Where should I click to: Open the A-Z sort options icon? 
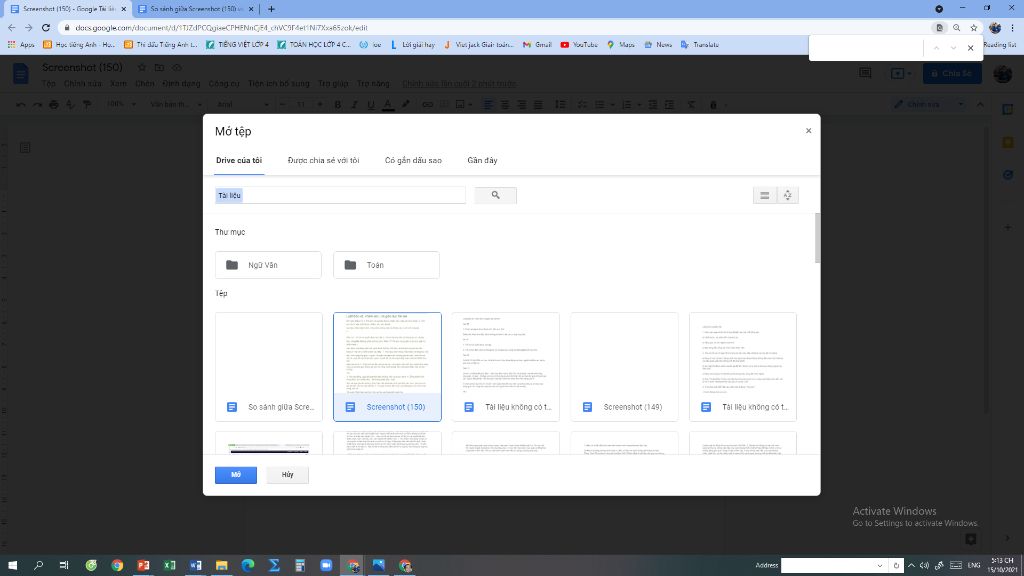(788, 195)
